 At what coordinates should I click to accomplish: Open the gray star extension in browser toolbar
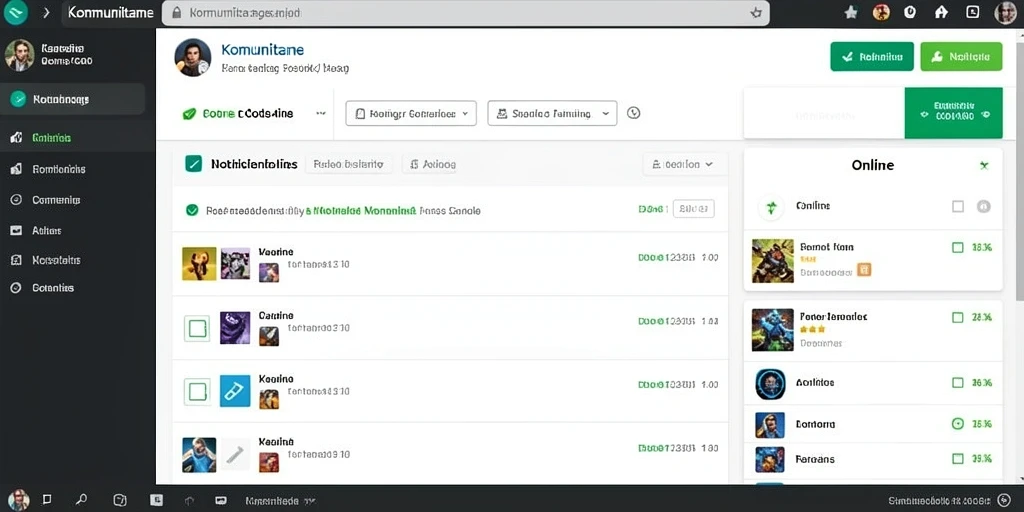click(850, 12)
